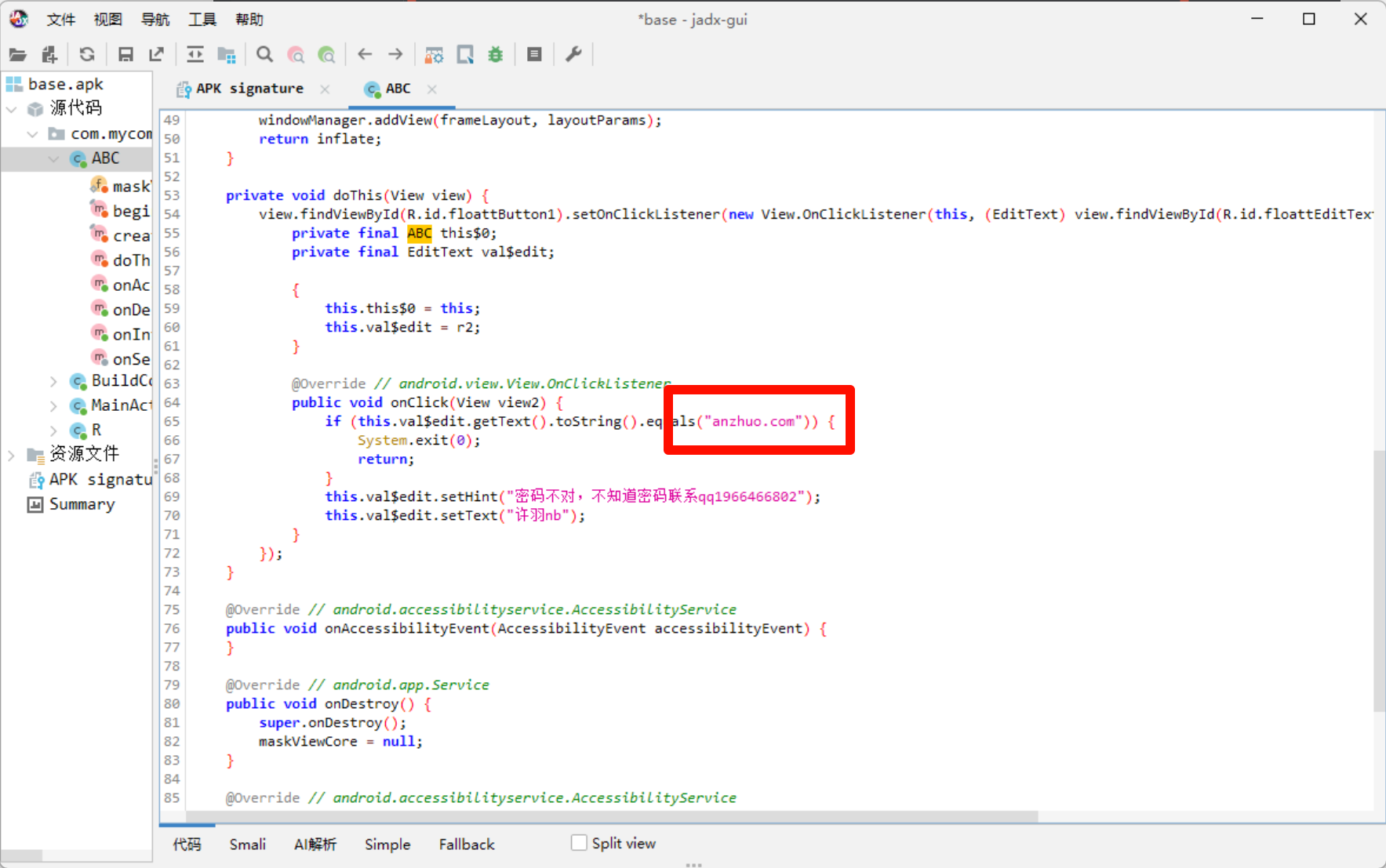Screen dimensions: 1386x868
Task: Save all with the floppy disk icon
Action: click(125, 55)
